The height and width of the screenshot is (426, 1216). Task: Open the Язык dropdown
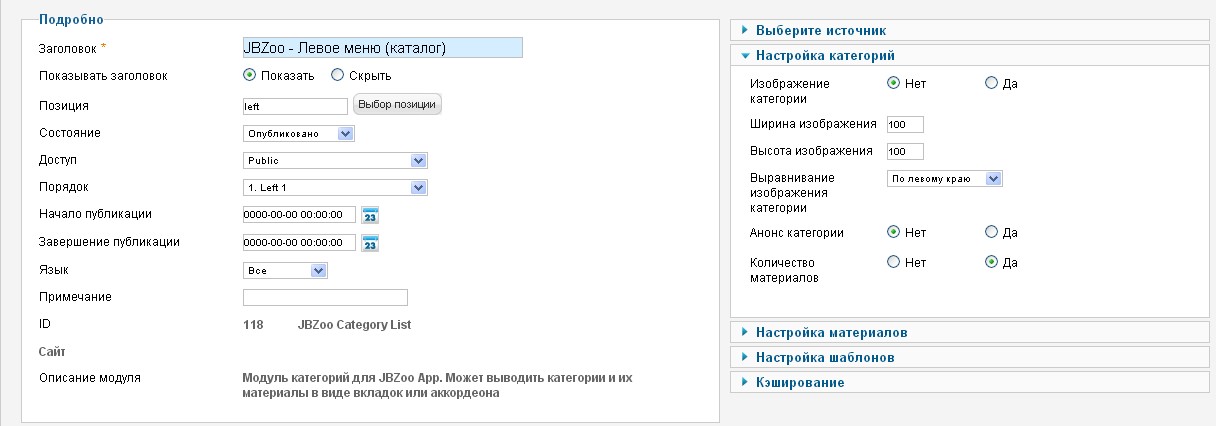pyautogui.click(x=285, y=270)
